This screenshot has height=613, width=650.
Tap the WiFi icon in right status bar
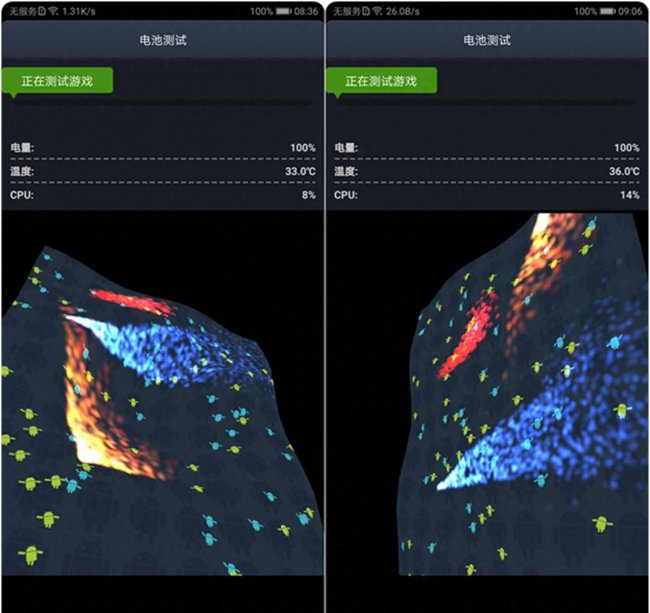pyautogui.click(x=377, y=11)
